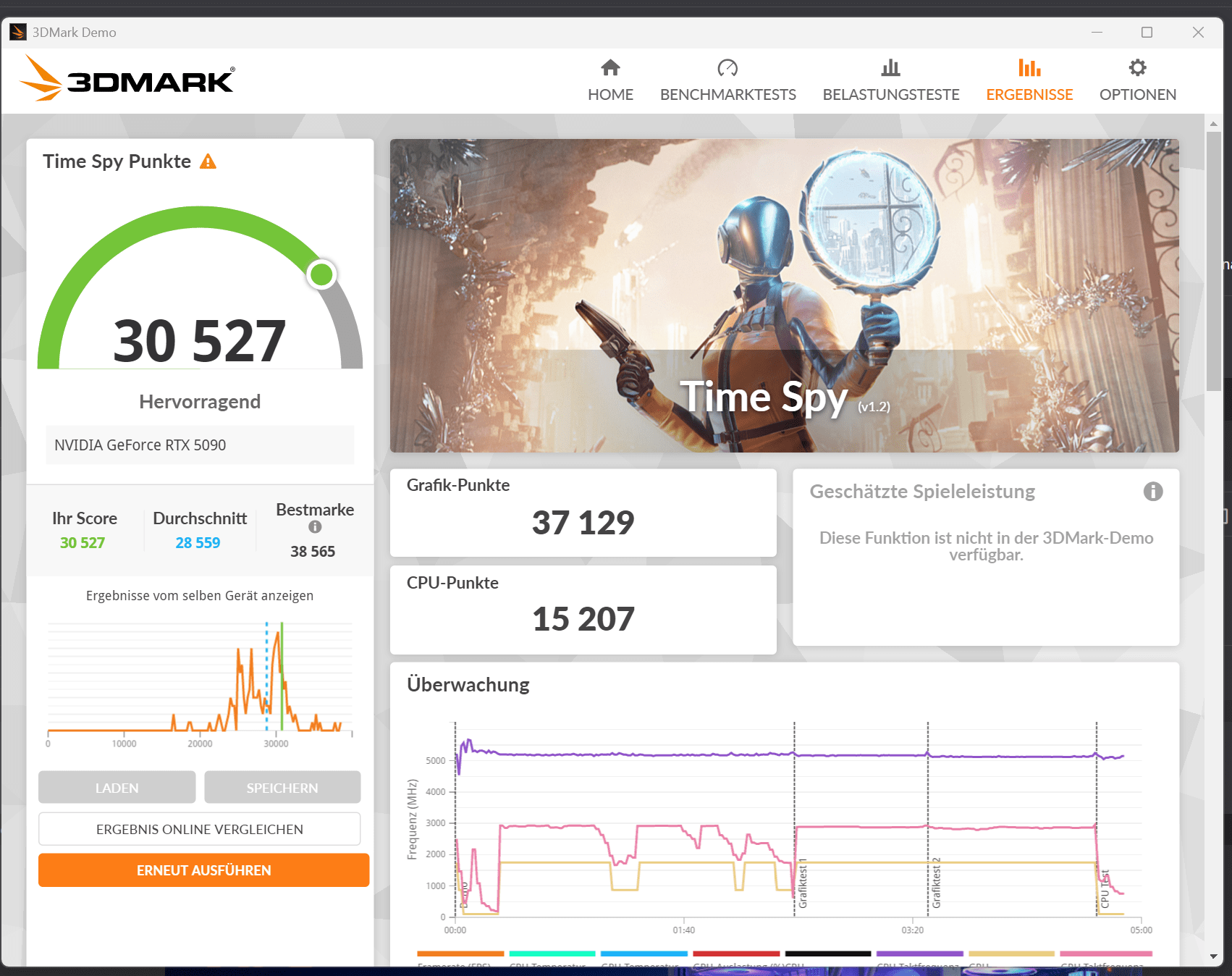Click the Bestmarke info icon
Image resolution: width=1232 pixels, height=976 pixels.
pyautogui.click(x=315, y=527)
